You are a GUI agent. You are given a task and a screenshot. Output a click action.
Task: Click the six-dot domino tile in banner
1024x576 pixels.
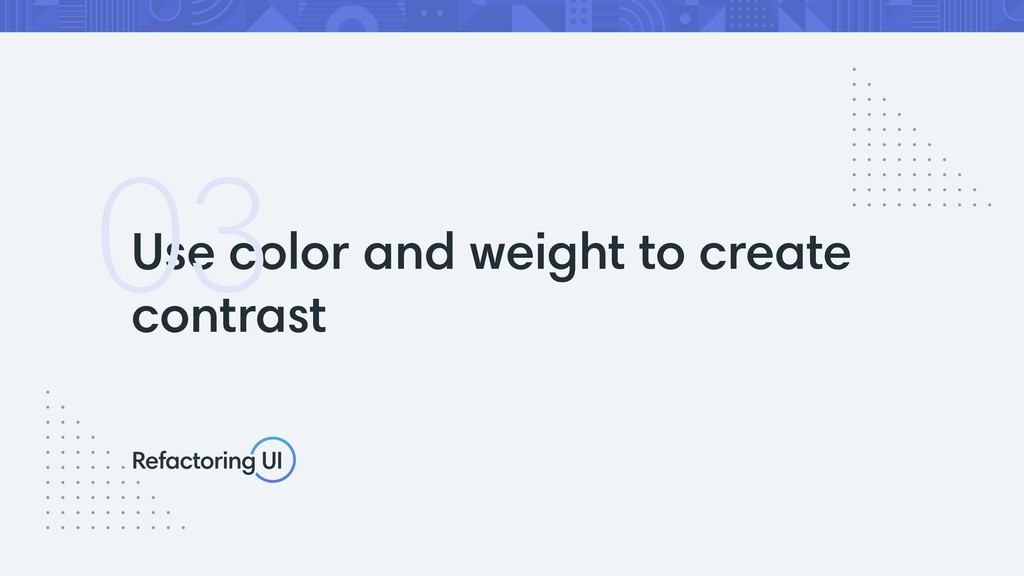(579, 15)
